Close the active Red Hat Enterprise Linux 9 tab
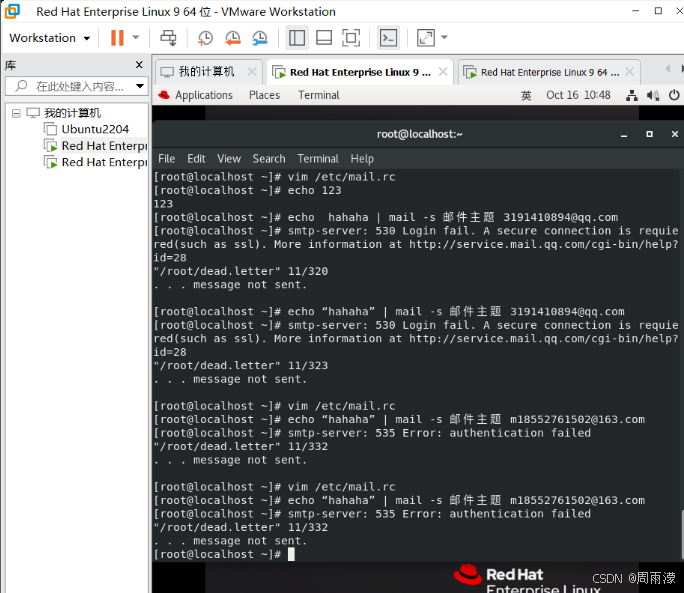The height and width of the screenshot is (593, 684). [443, 72]
